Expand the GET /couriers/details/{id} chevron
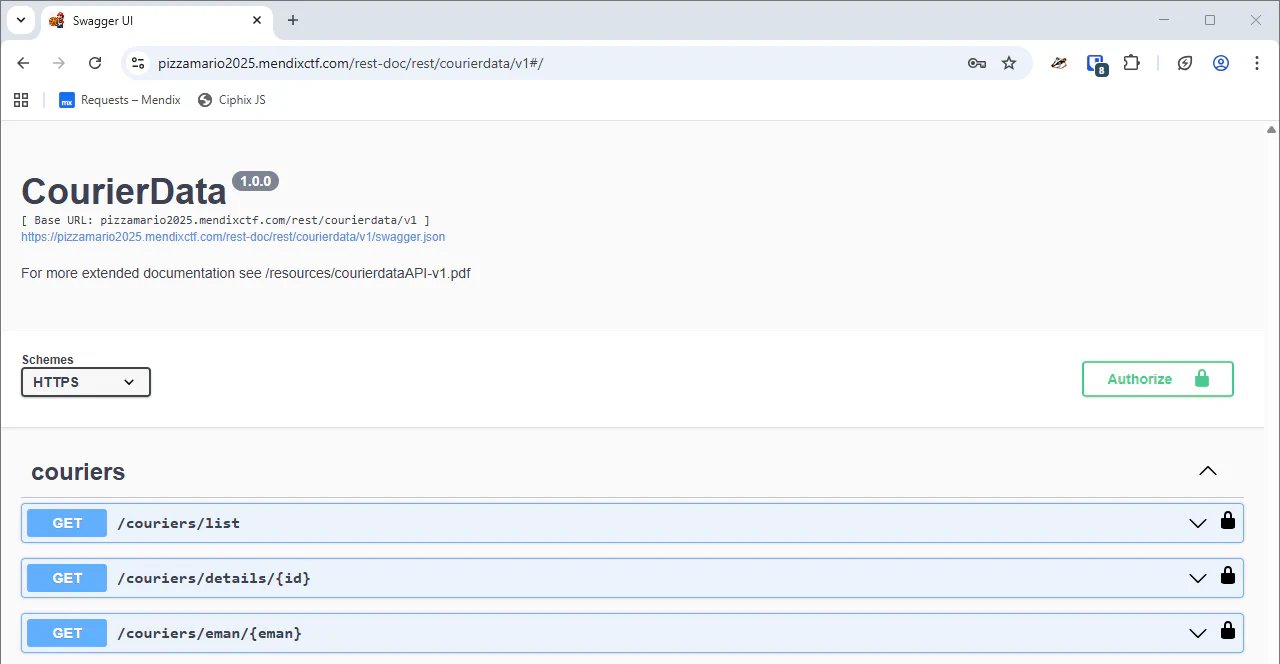 (x=1197, y=578)
